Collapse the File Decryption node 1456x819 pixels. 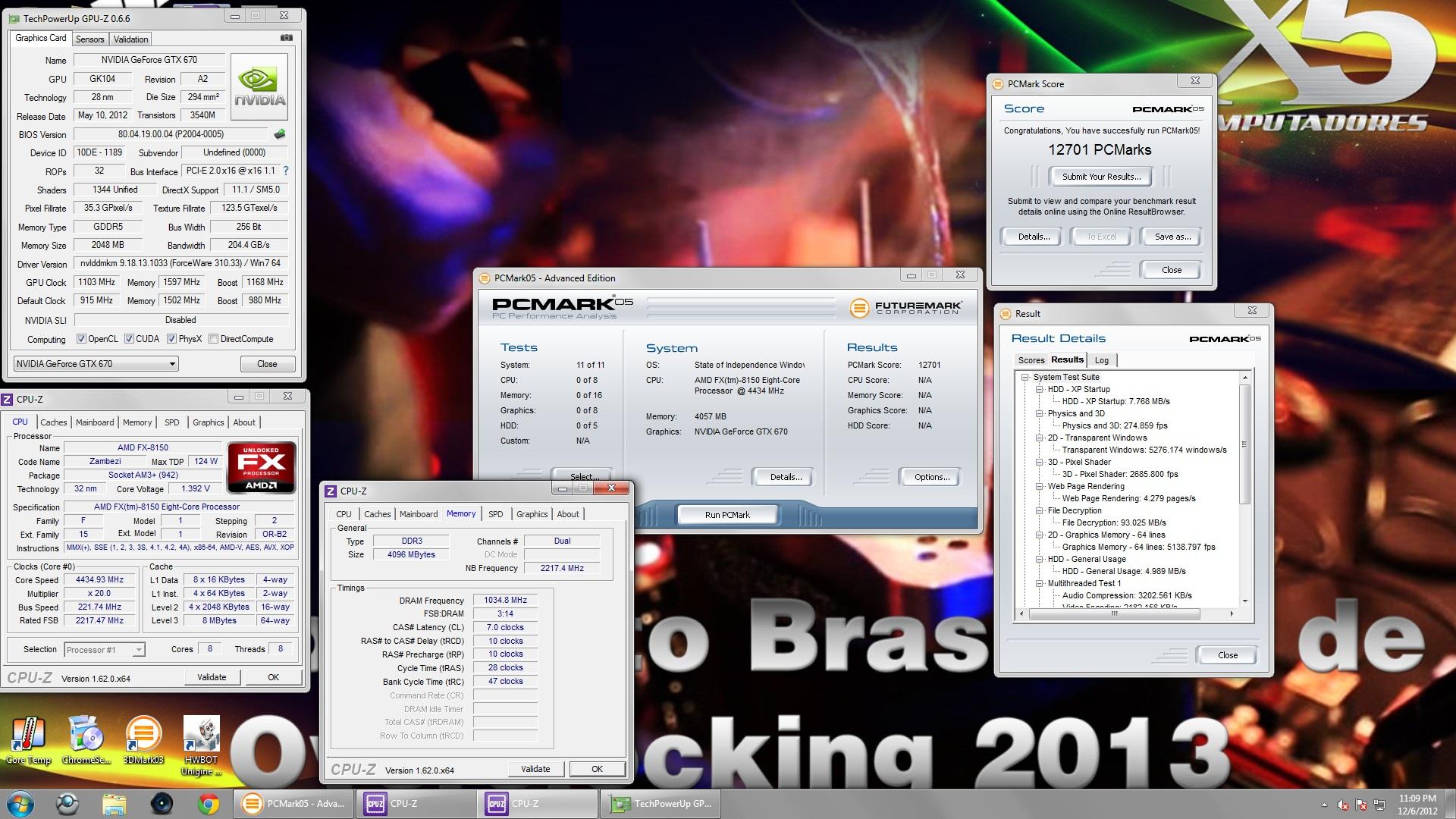tap(1040, 510)
